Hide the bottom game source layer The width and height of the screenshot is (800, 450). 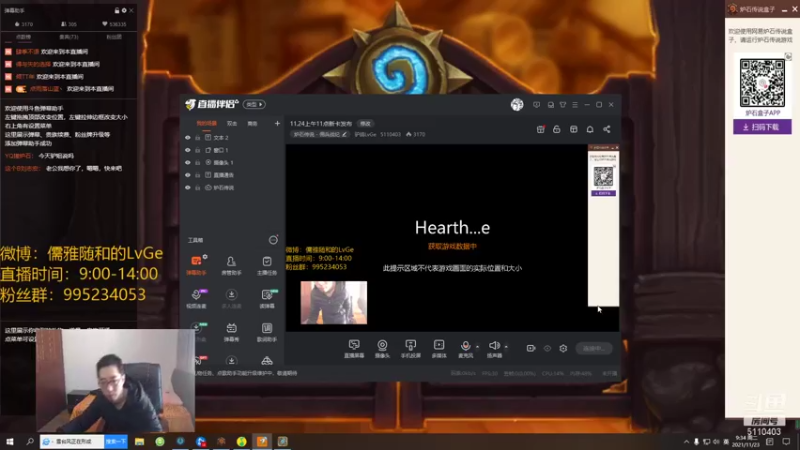click(x=188, y=188)
